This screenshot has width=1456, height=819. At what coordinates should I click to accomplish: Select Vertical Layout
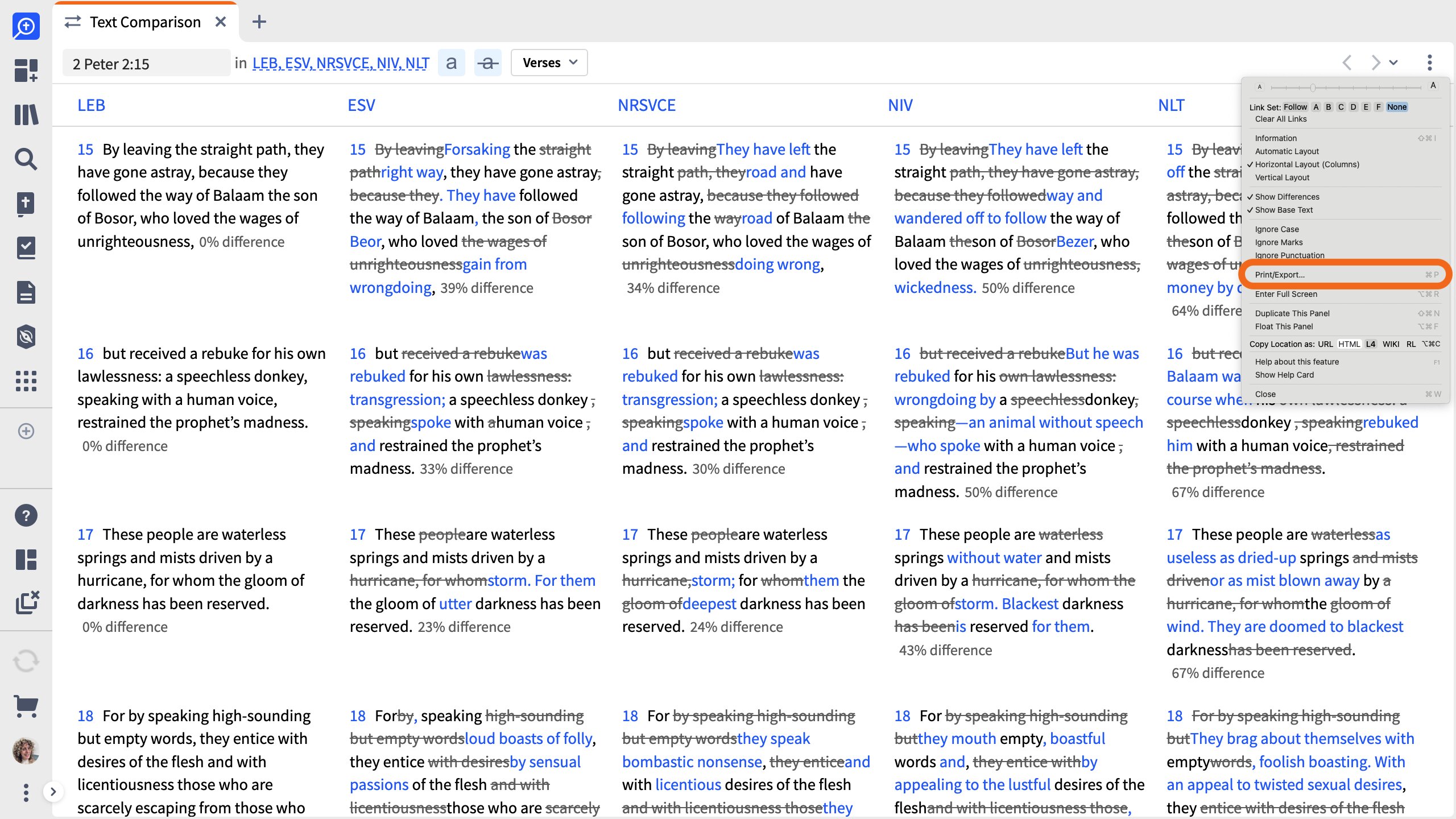tap(1346, 177)
